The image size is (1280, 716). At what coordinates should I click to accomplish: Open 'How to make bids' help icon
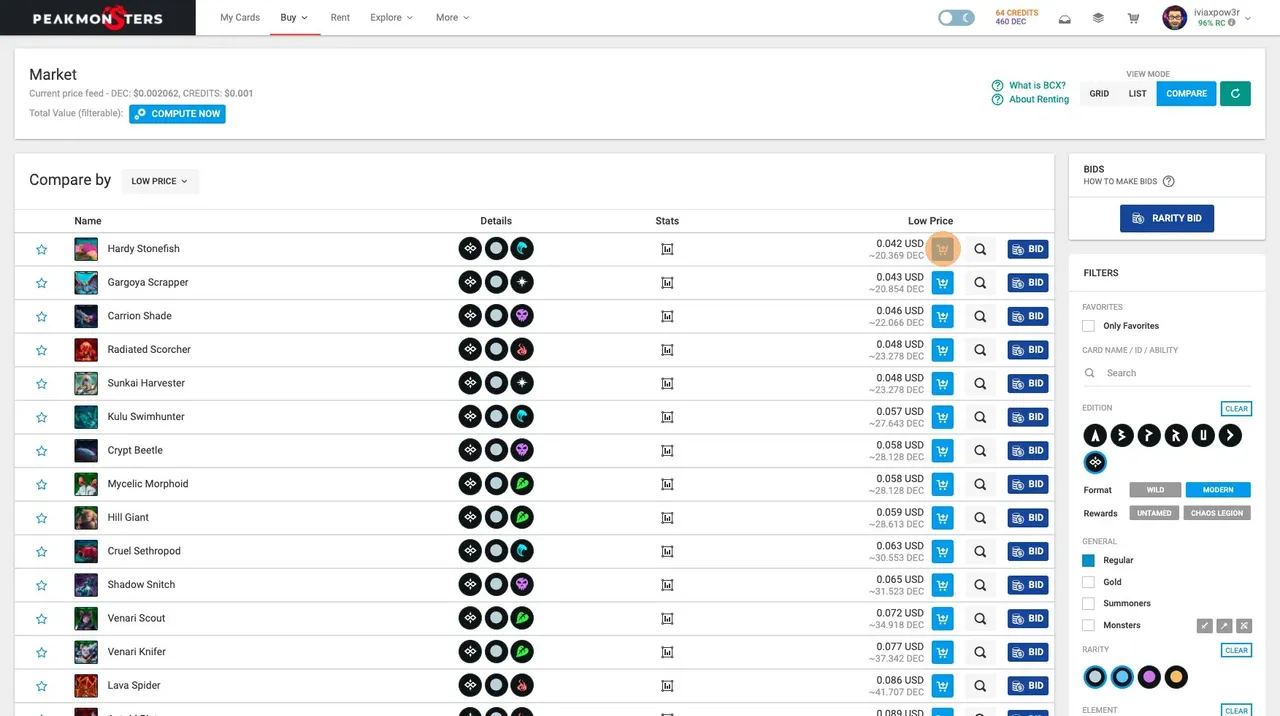[x=1169, y=182]
